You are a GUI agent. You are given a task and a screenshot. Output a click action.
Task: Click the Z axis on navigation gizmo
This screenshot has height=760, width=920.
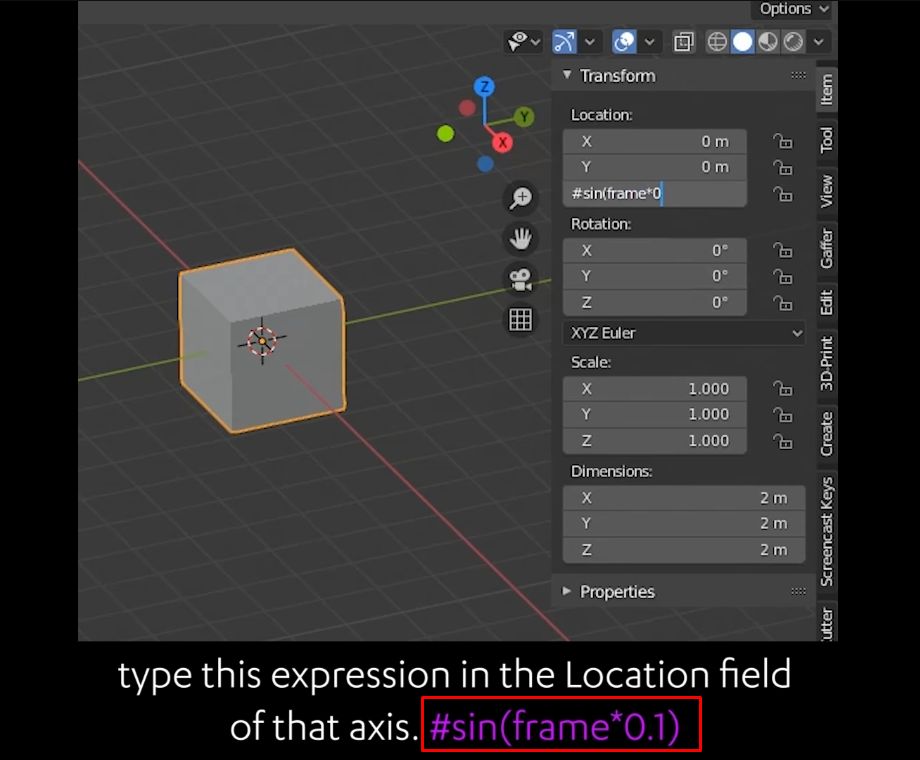484,87
